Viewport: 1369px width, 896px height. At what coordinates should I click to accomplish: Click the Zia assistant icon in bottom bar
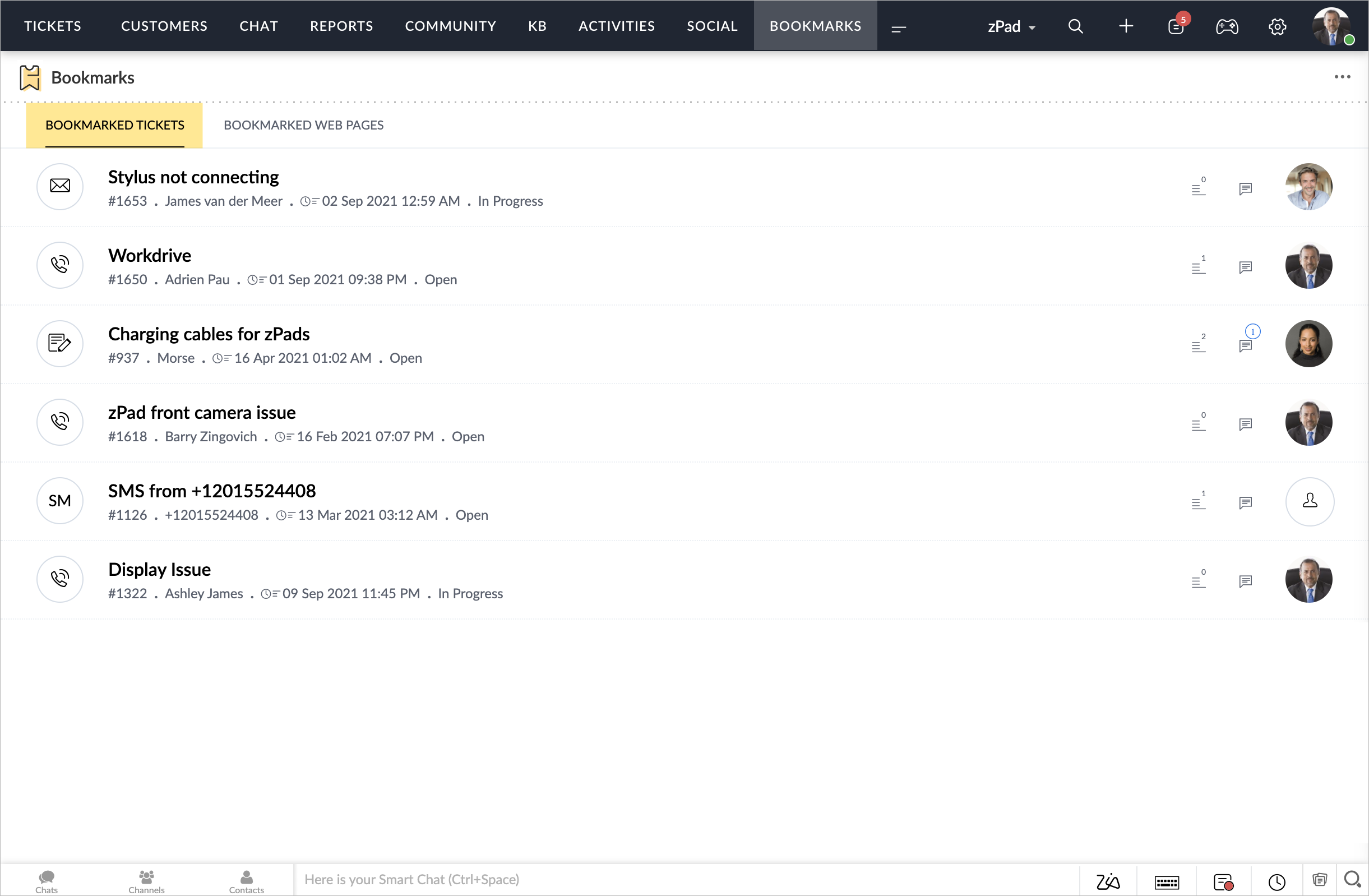click(1108, 881)
